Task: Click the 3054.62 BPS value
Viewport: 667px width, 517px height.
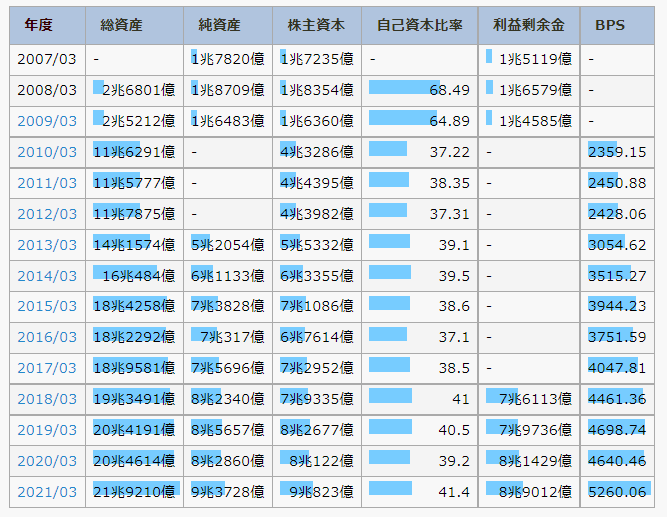Action: point(617,245)
